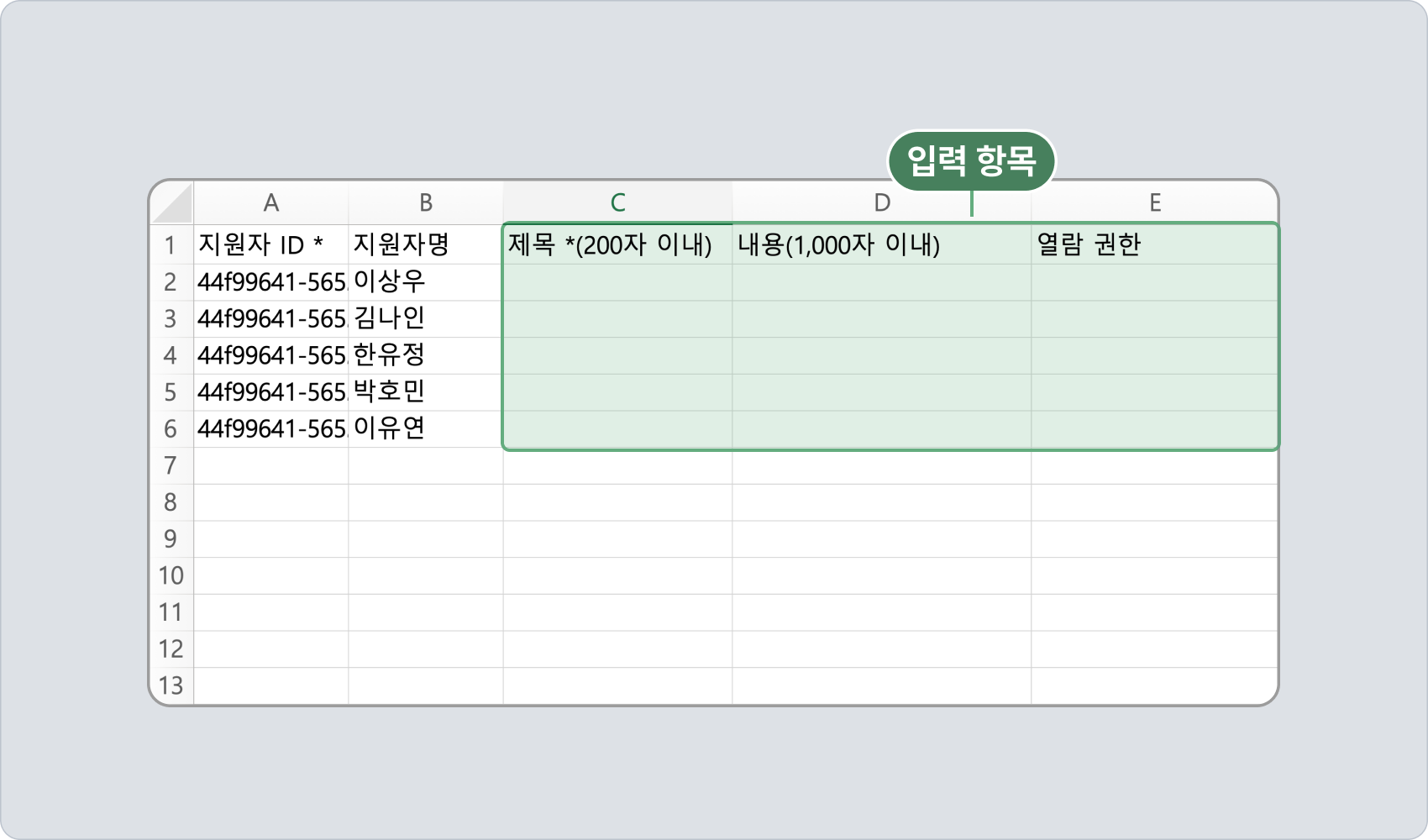Viewport: 1428px width, 840px height.
Task: Select column B header
Action: pyautogui.click(x=426, y=202)
